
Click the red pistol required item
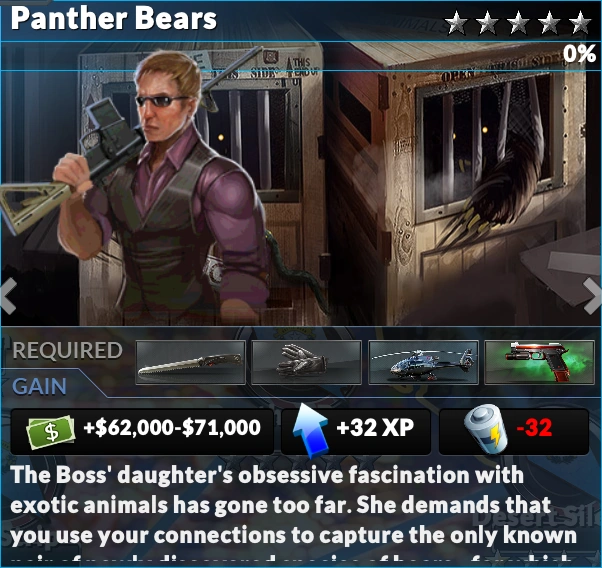539,362
